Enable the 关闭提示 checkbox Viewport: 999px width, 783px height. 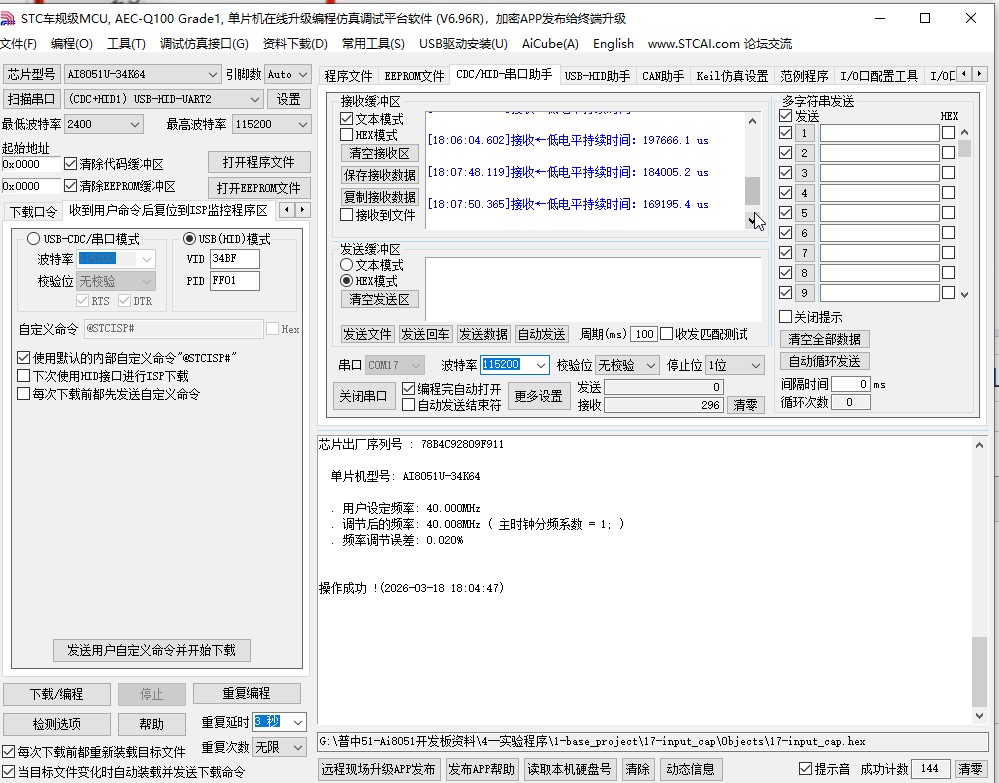coord(787,317)
